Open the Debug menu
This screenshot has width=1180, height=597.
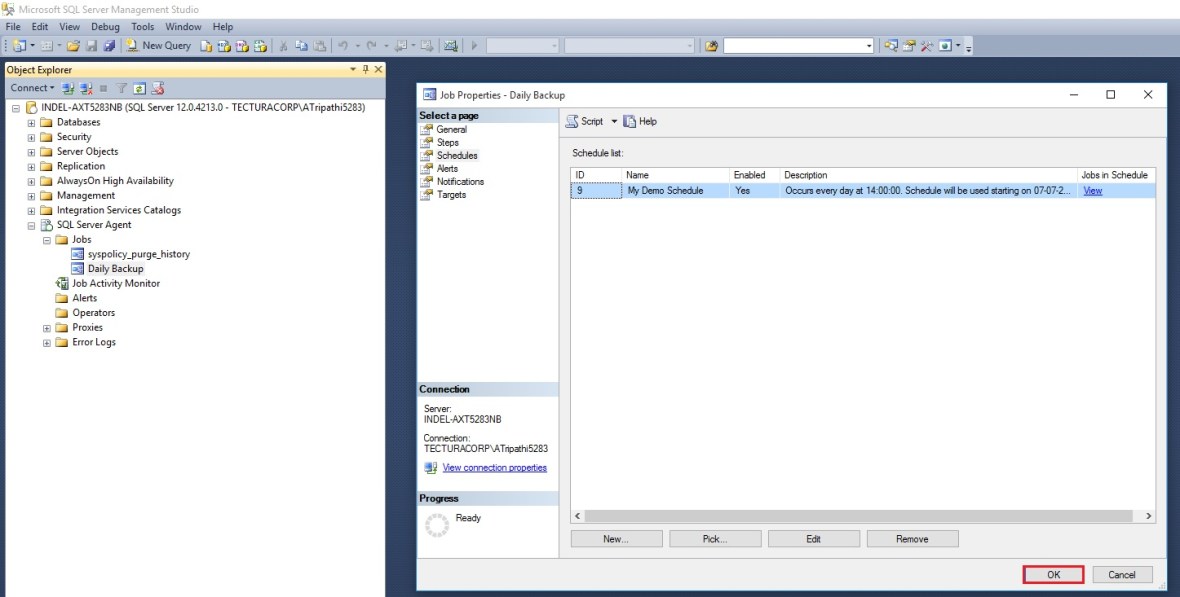[104, 27]
